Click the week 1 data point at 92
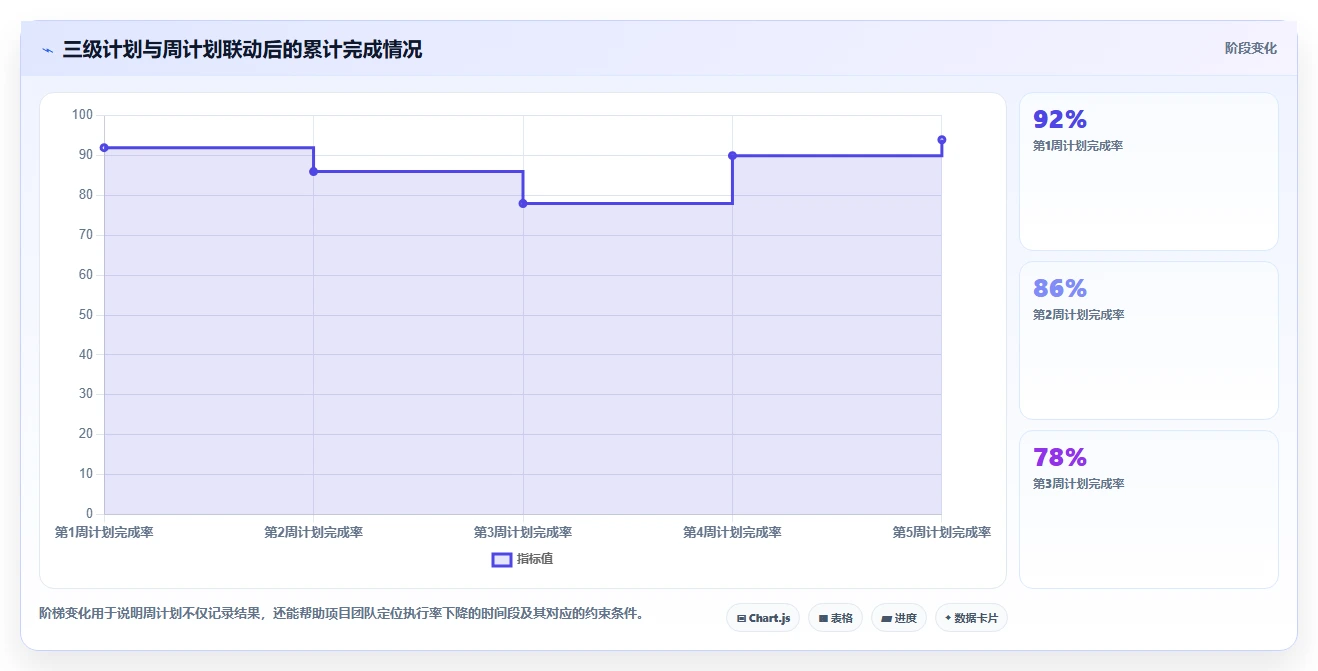1318x671 pixels. [104, 148]
